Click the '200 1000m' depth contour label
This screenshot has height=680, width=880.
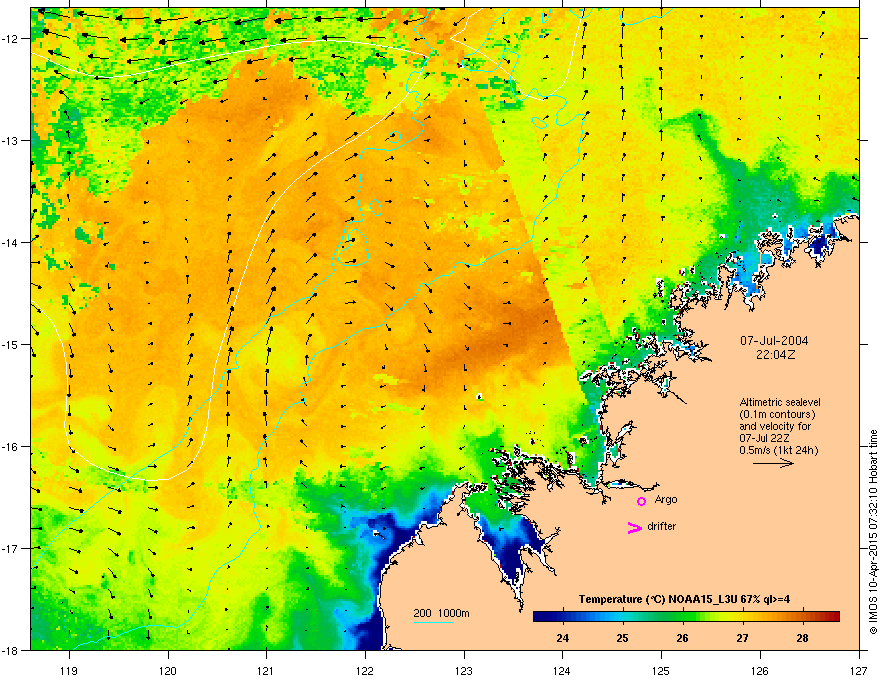coord(441,613)
